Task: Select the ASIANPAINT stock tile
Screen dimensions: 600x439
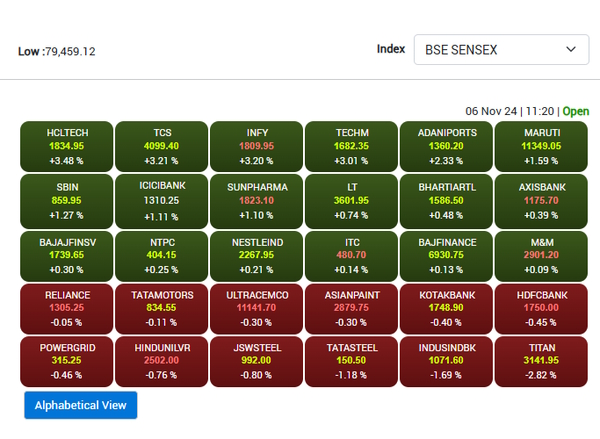Action: (351, 309)
